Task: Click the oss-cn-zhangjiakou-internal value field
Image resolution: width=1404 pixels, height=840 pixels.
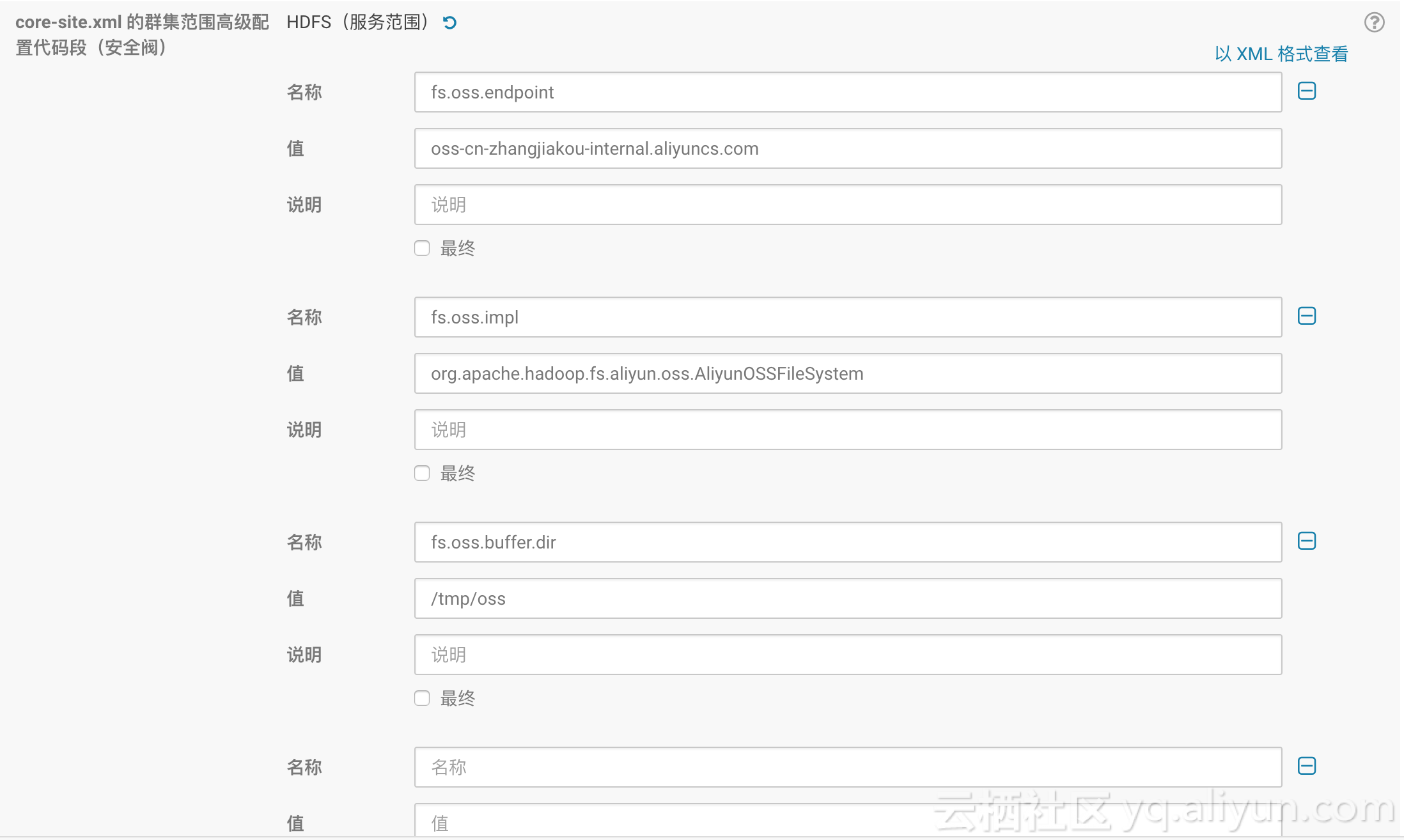Action: click(x=847, y=149)
